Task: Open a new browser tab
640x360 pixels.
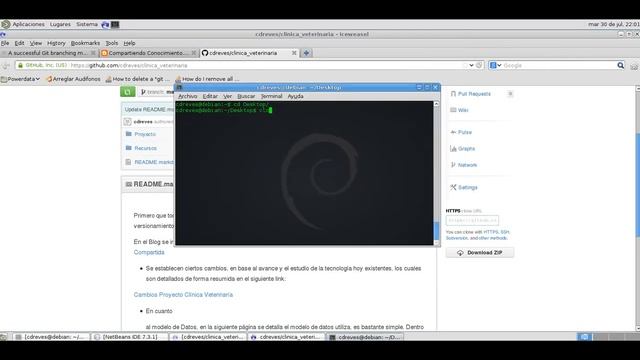Action: coord(306,53)
